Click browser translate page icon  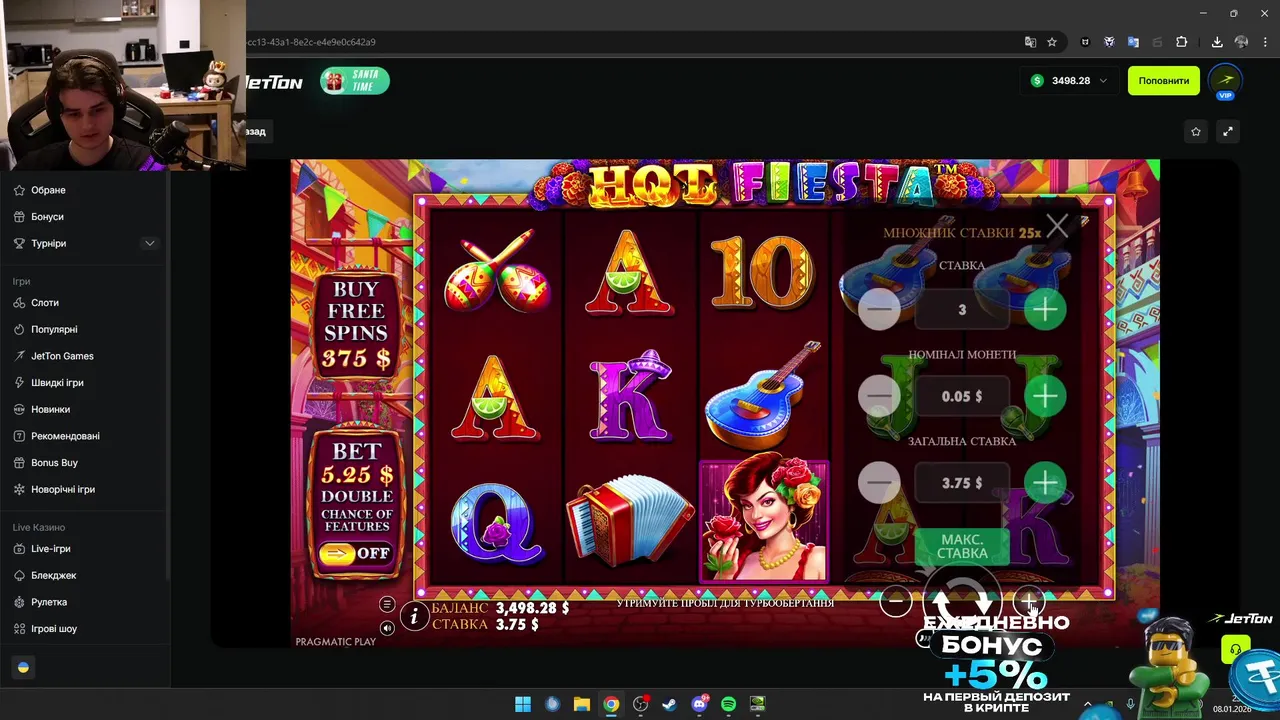1030,42
